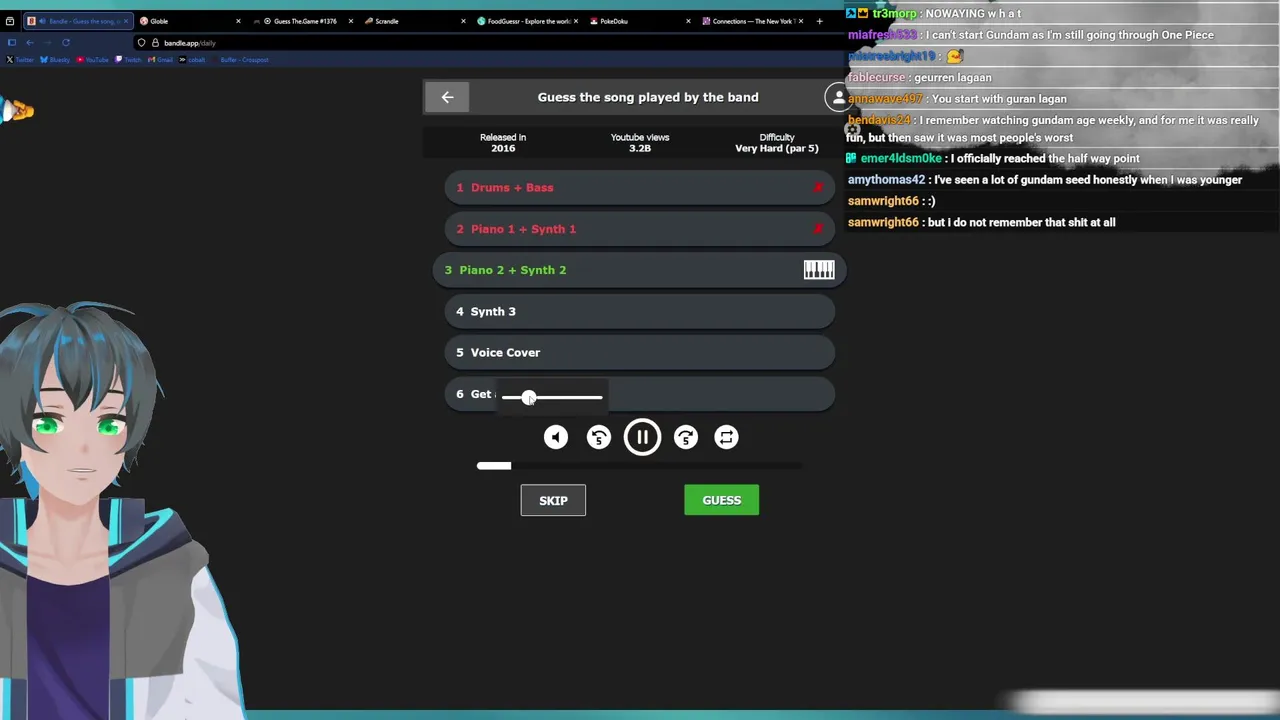The height and width of the screenshot is (720, 1280).
Task: Switch to the Scrandle tab
Action: tap(415, 21)
